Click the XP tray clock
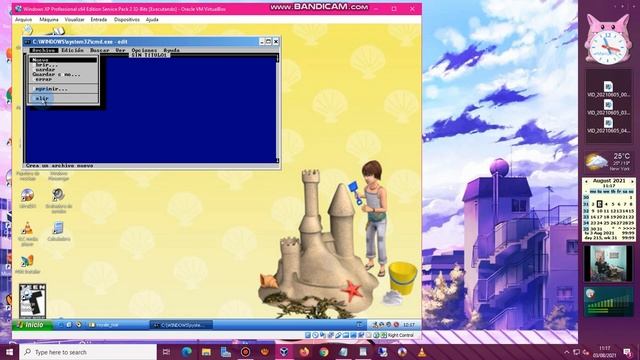The width and height of the screenshot is (640, 360). (409, 325)
